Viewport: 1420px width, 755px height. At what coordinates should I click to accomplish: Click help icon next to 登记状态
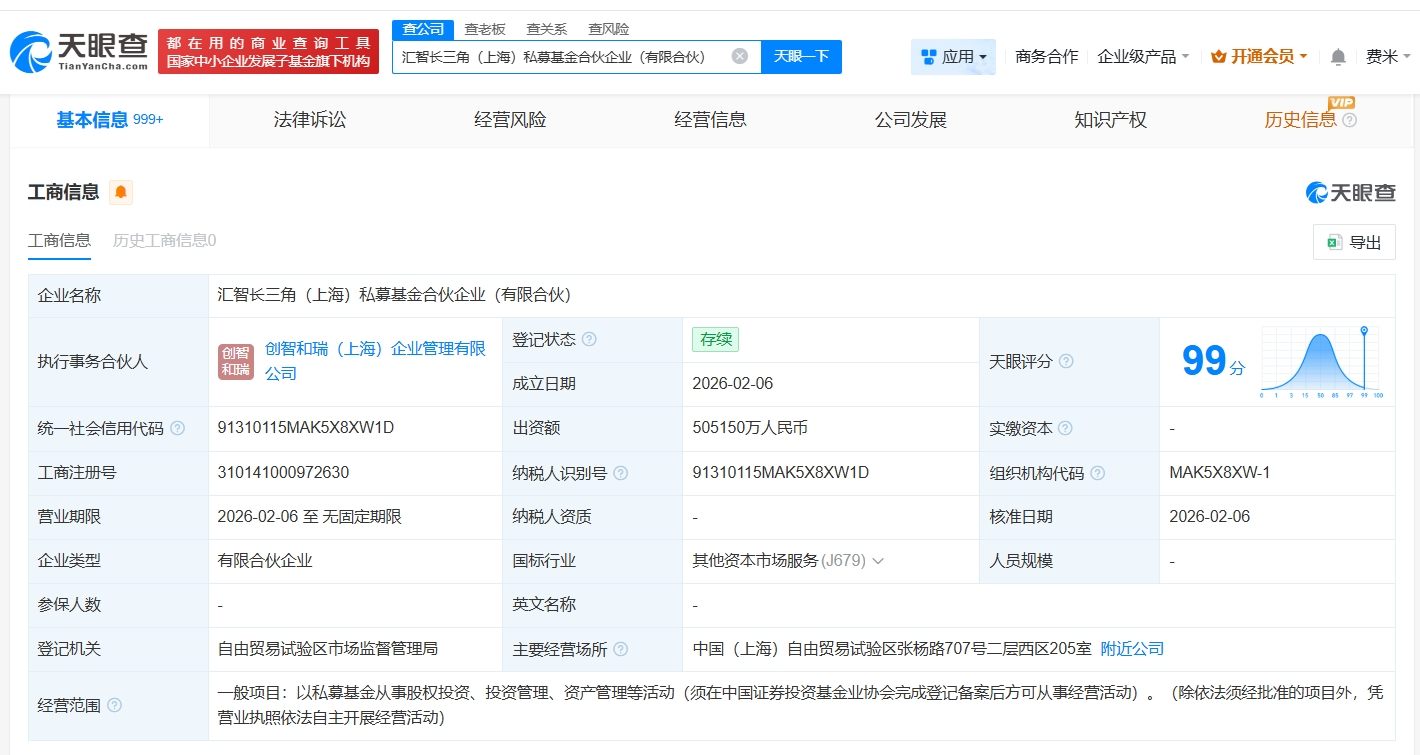tap(589, 339)
